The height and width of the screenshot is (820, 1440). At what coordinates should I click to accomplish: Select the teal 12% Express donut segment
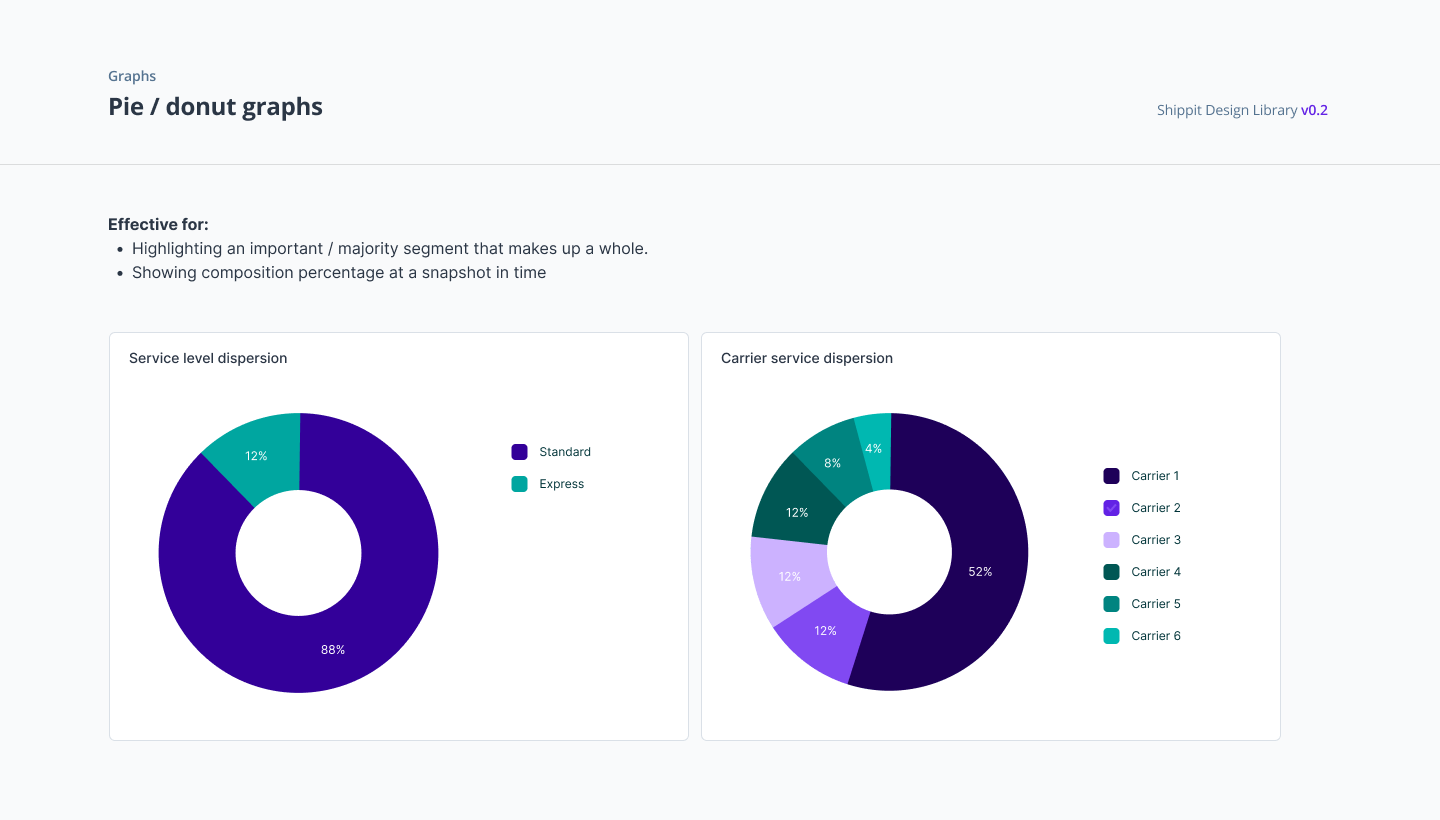258,455
